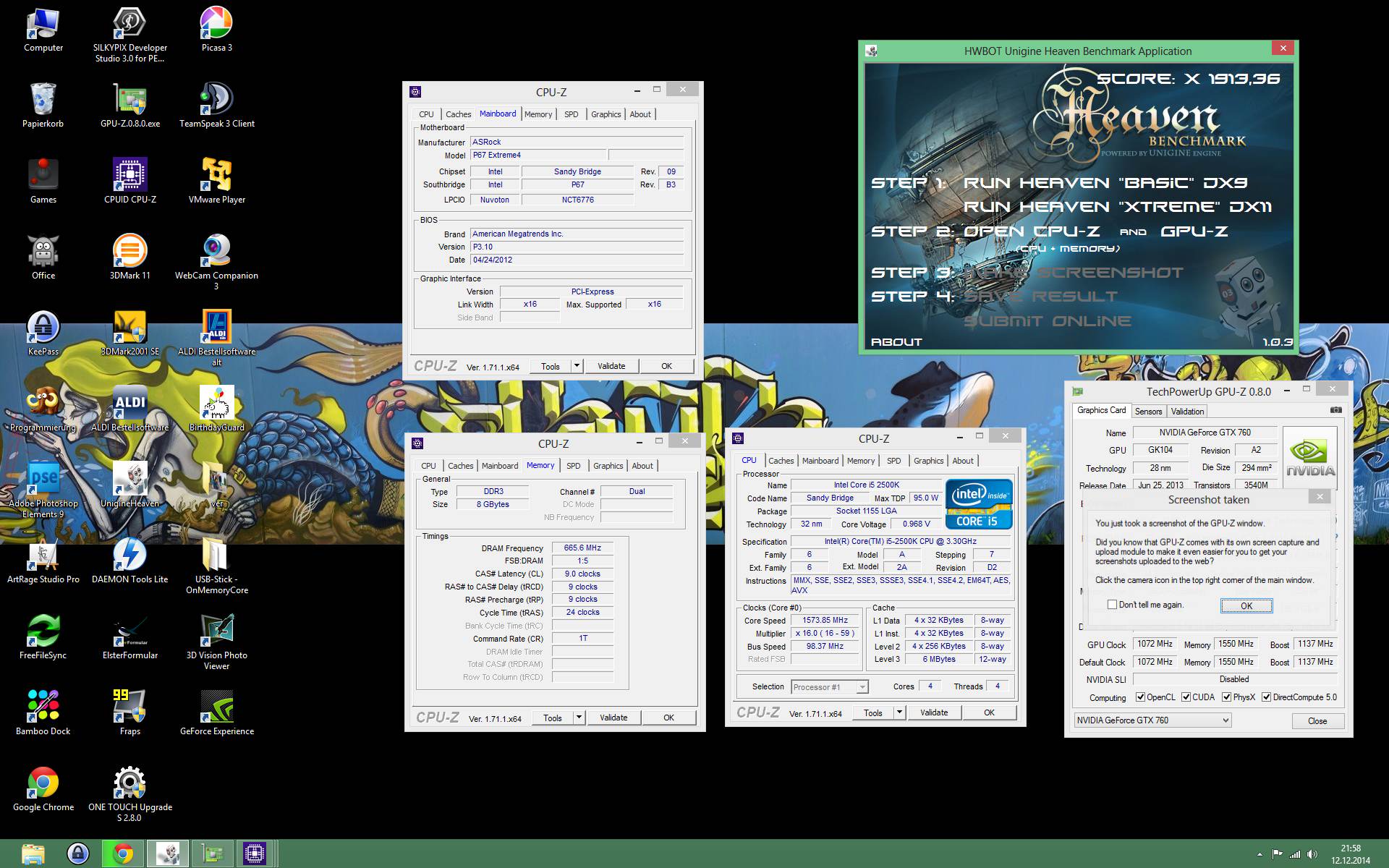Open TeamSpeak 3 Client shortcut
1389x868 pixels.
(x=216, y=106)
